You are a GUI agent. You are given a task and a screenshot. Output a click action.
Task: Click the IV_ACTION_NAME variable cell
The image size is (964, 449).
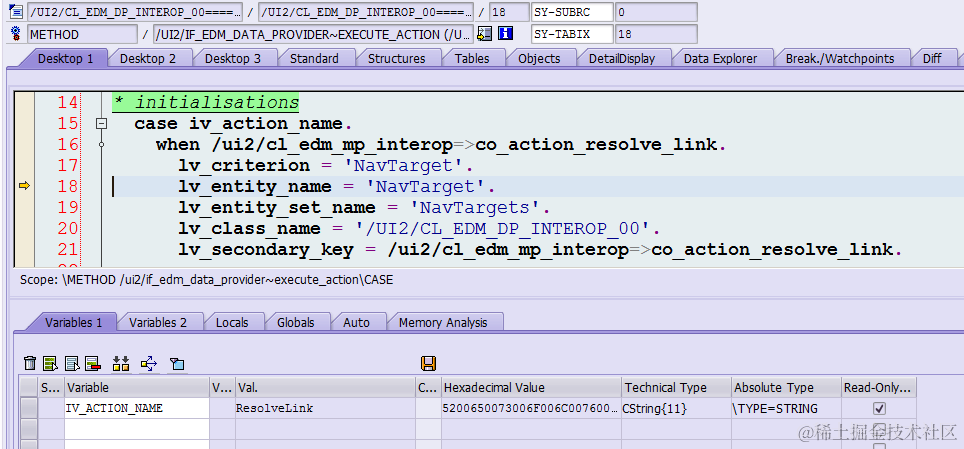point(136,408)
